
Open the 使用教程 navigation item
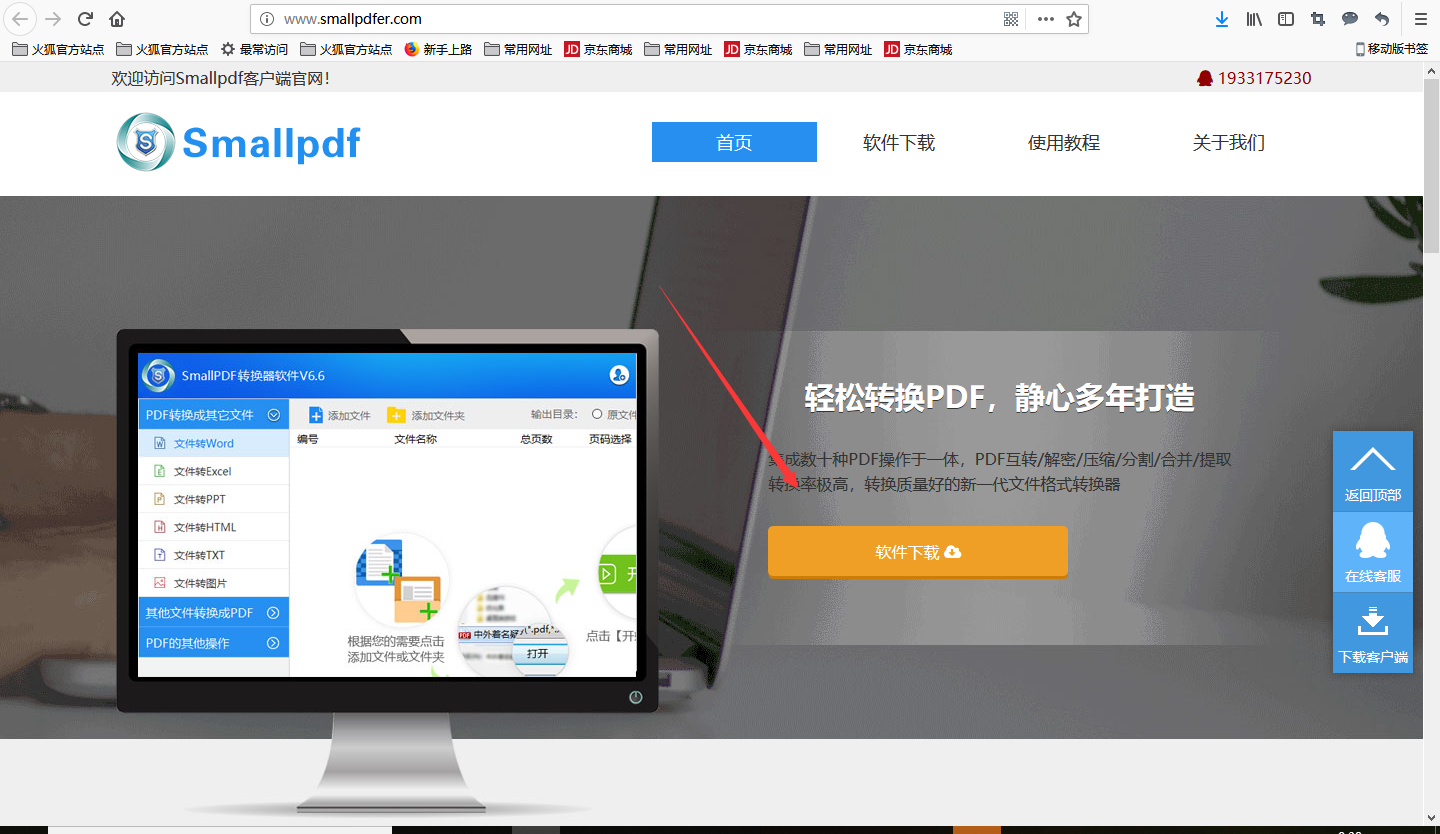[1064, 142]
